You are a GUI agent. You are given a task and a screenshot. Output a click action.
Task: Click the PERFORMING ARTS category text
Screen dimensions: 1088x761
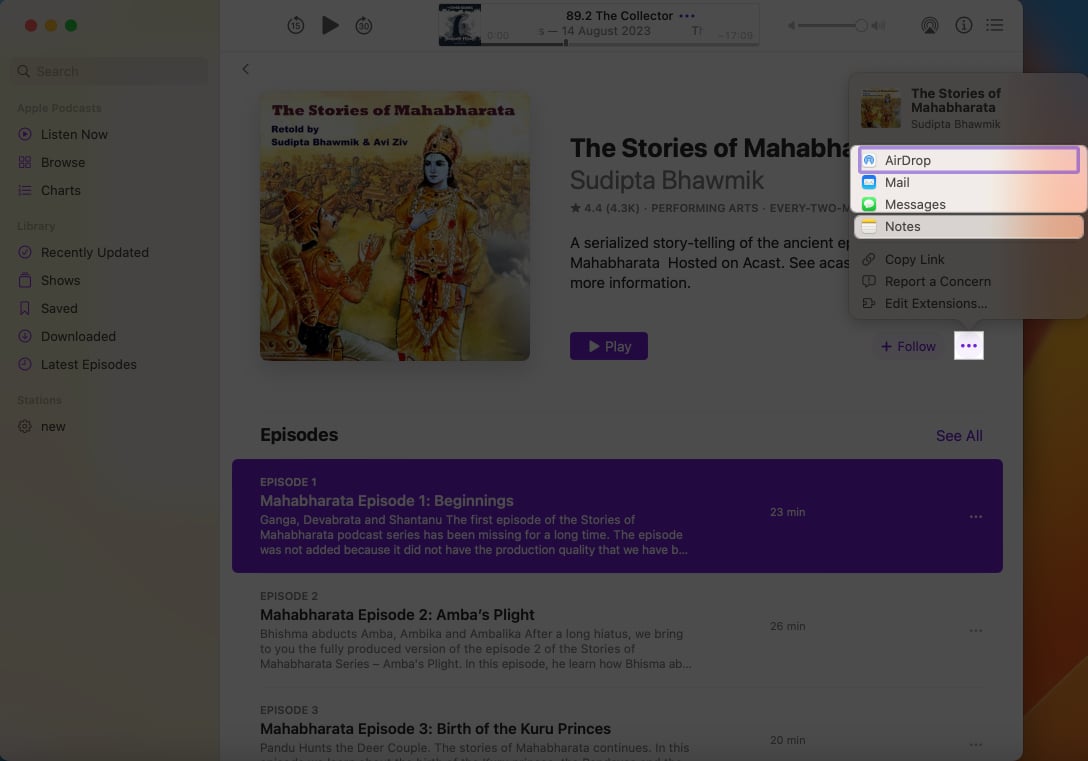tap(704, 208)
